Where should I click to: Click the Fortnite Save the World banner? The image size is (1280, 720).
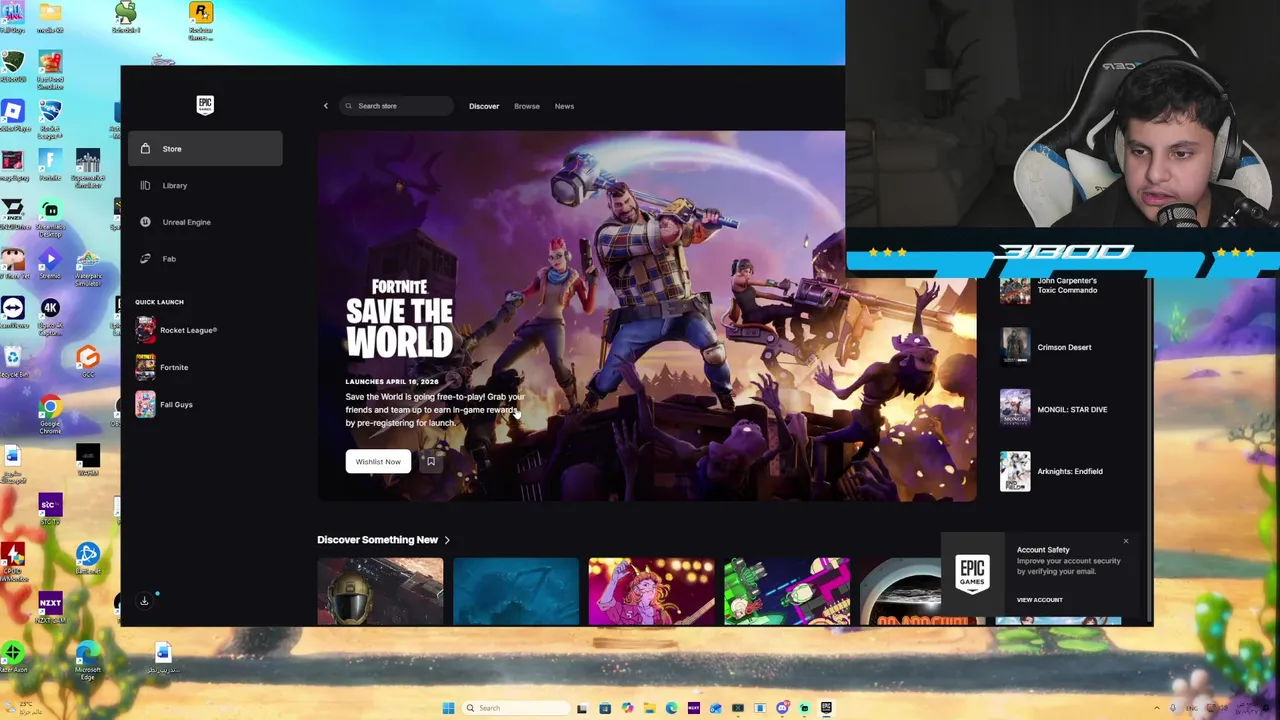pyautogui.click(x=647, y=316)
